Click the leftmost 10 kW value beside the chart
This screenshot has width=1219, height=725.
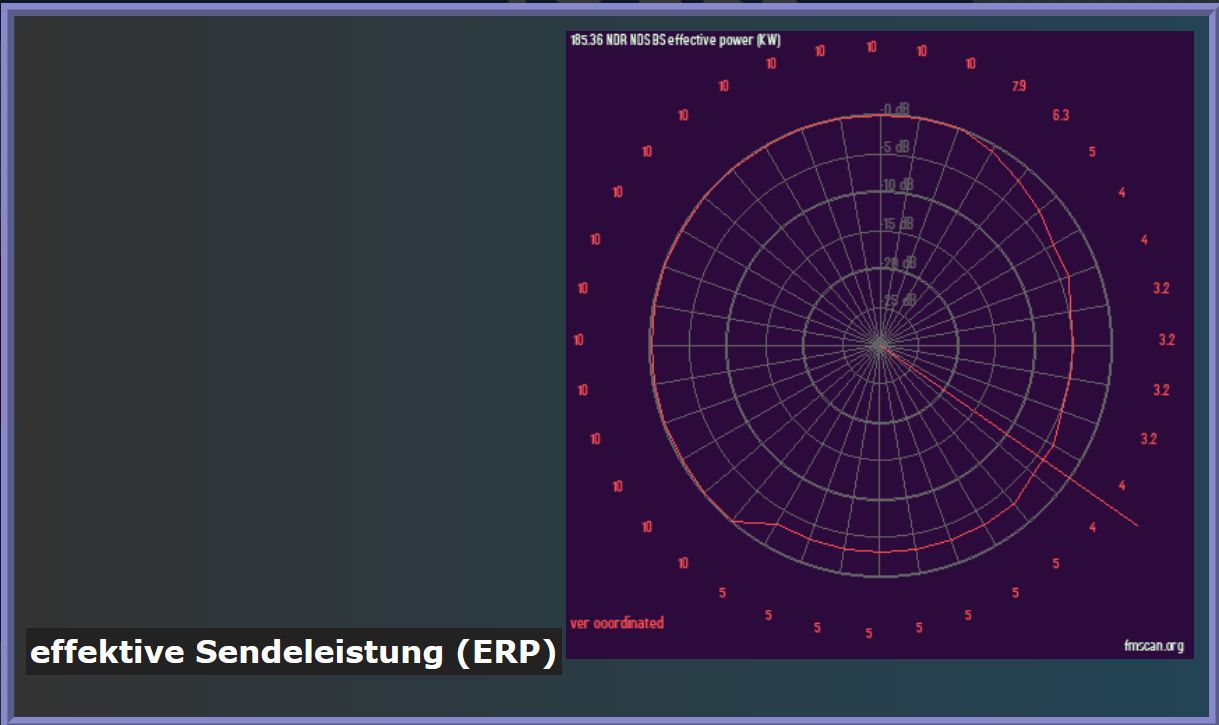(579, 340)
